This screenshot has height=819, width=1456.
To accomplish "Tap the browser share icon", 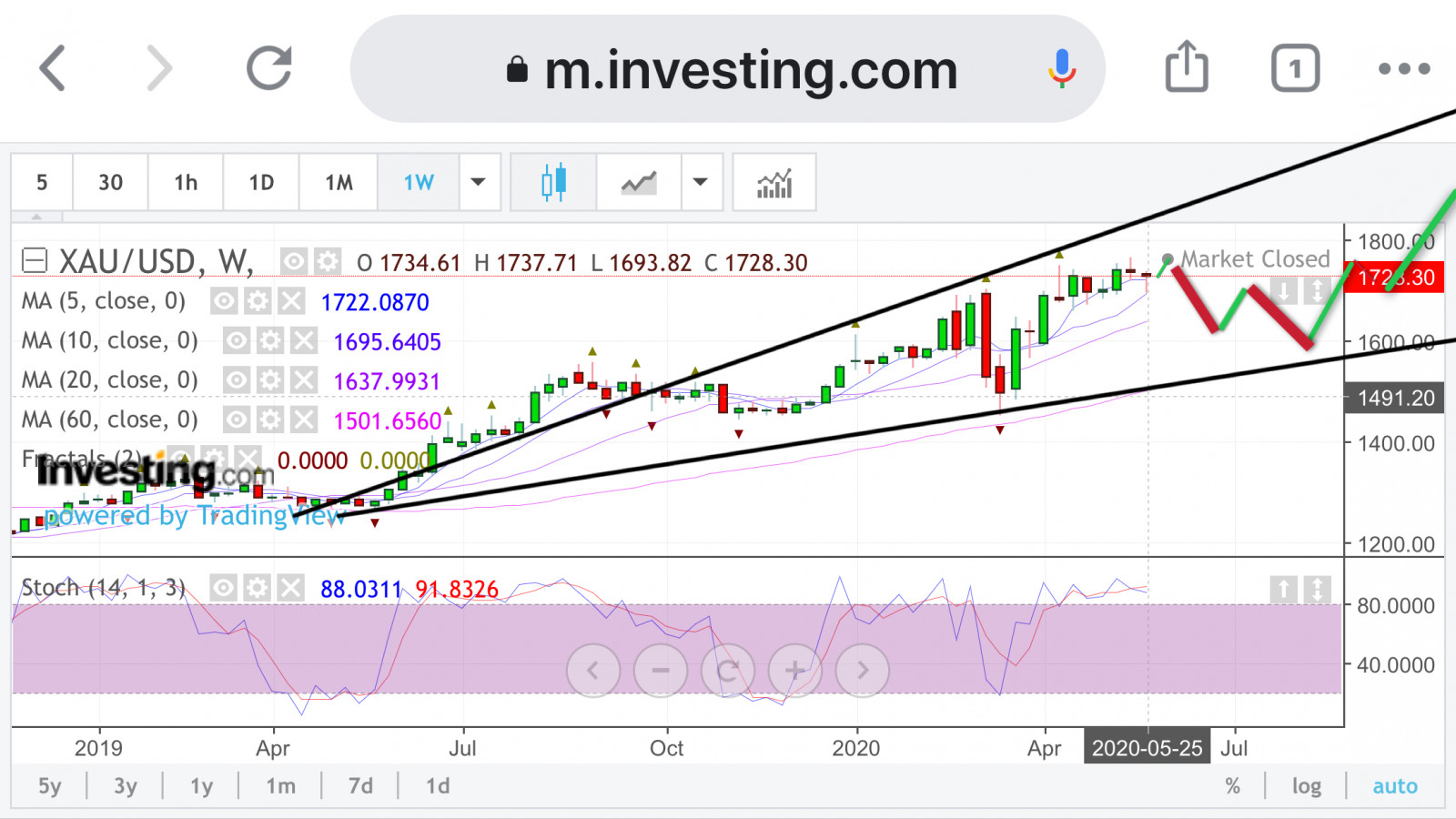I will coord(1187,67).
